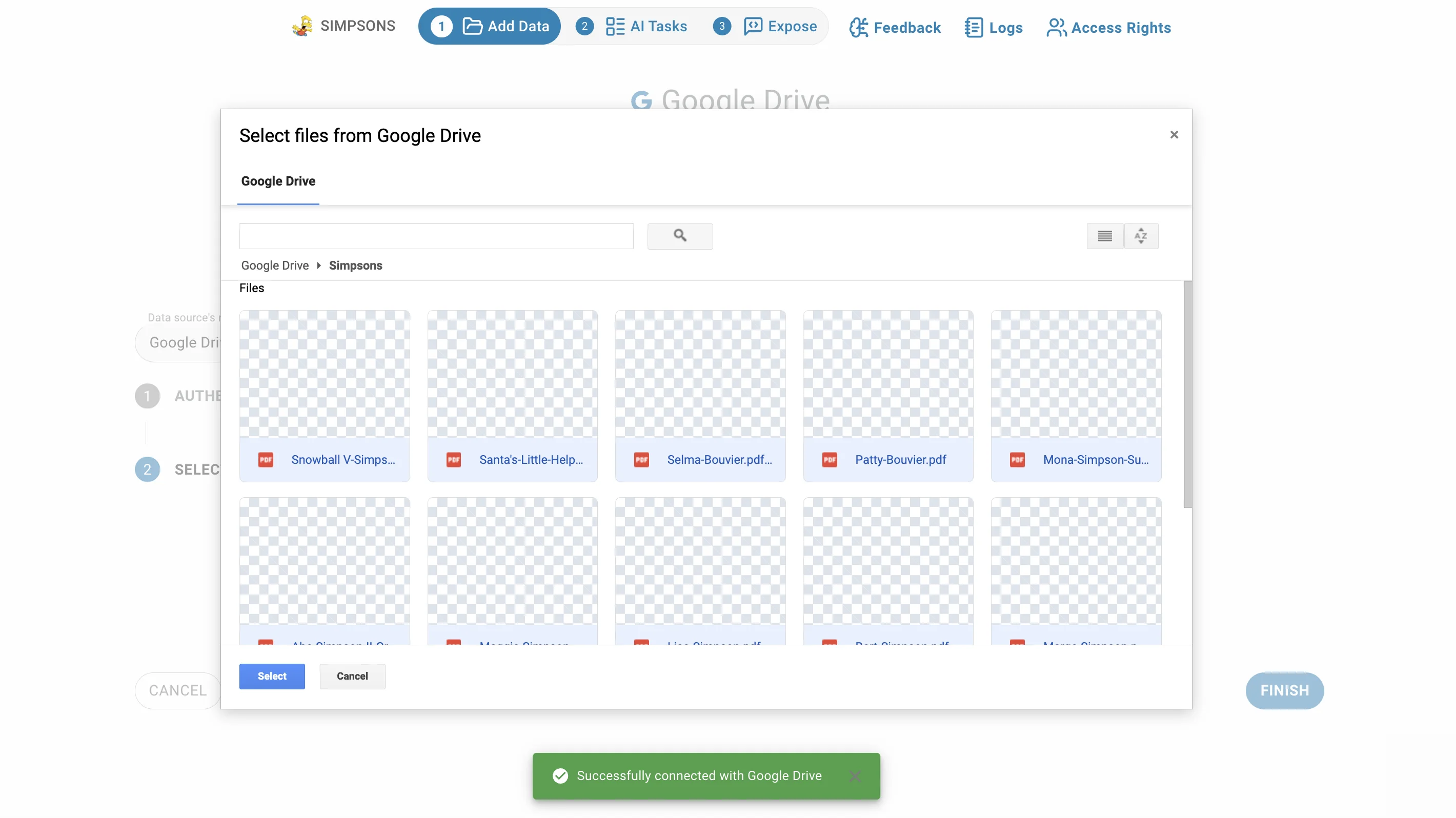Open the Feedback page
The image size is (1456, 818).
pyautogui.click(x=895, y=27)
